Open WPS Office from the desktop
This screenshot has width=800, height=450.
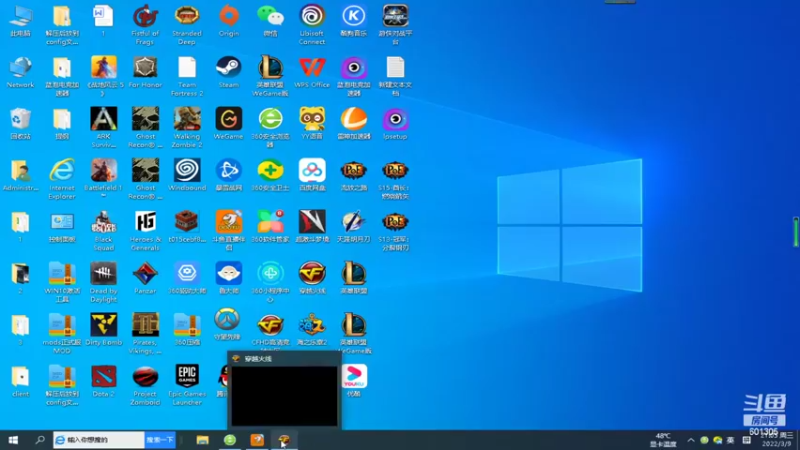tap(312, 72)
